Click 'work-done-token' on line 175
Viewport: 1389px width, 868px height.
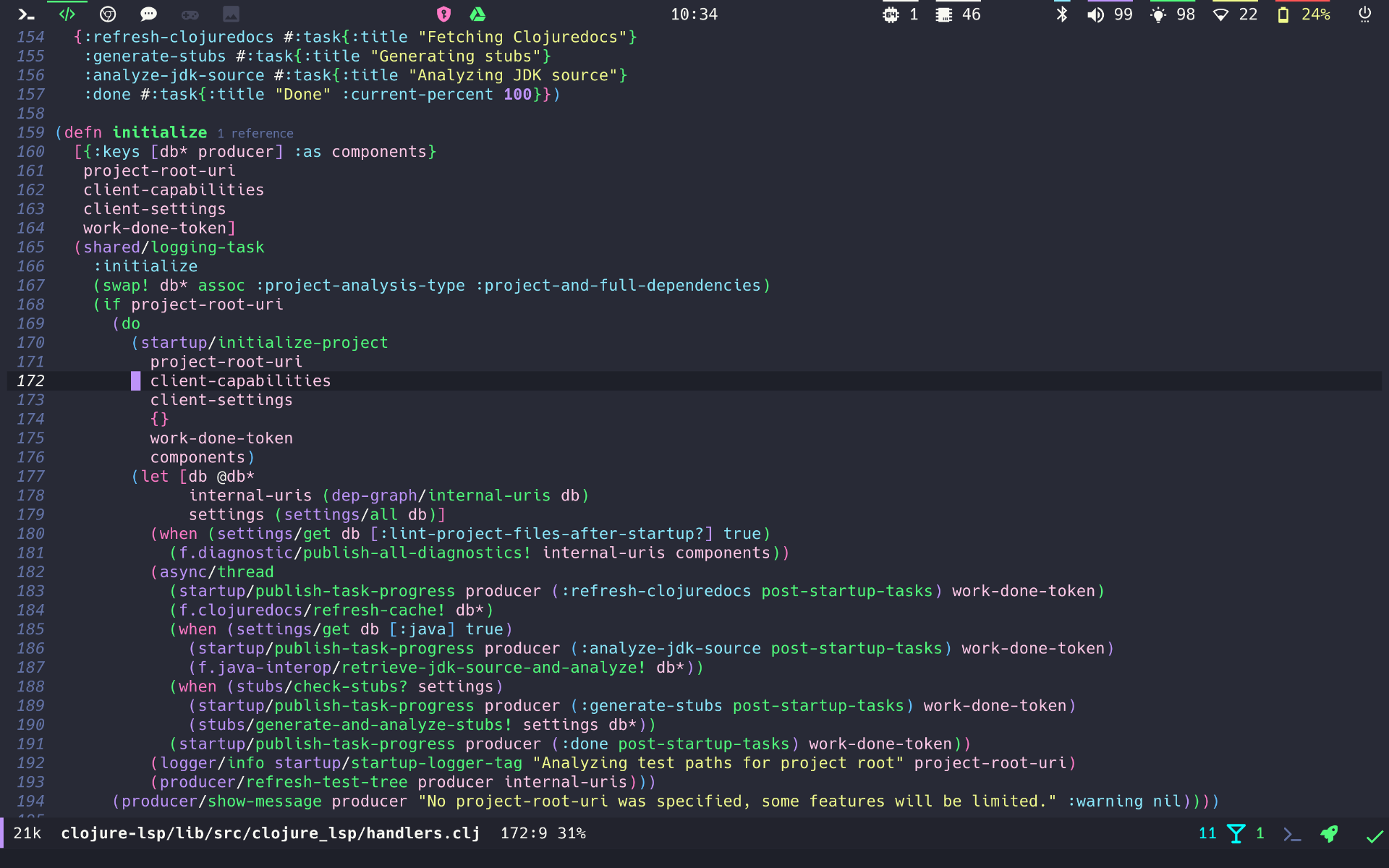pyautogui.click(x=221, y=438)
